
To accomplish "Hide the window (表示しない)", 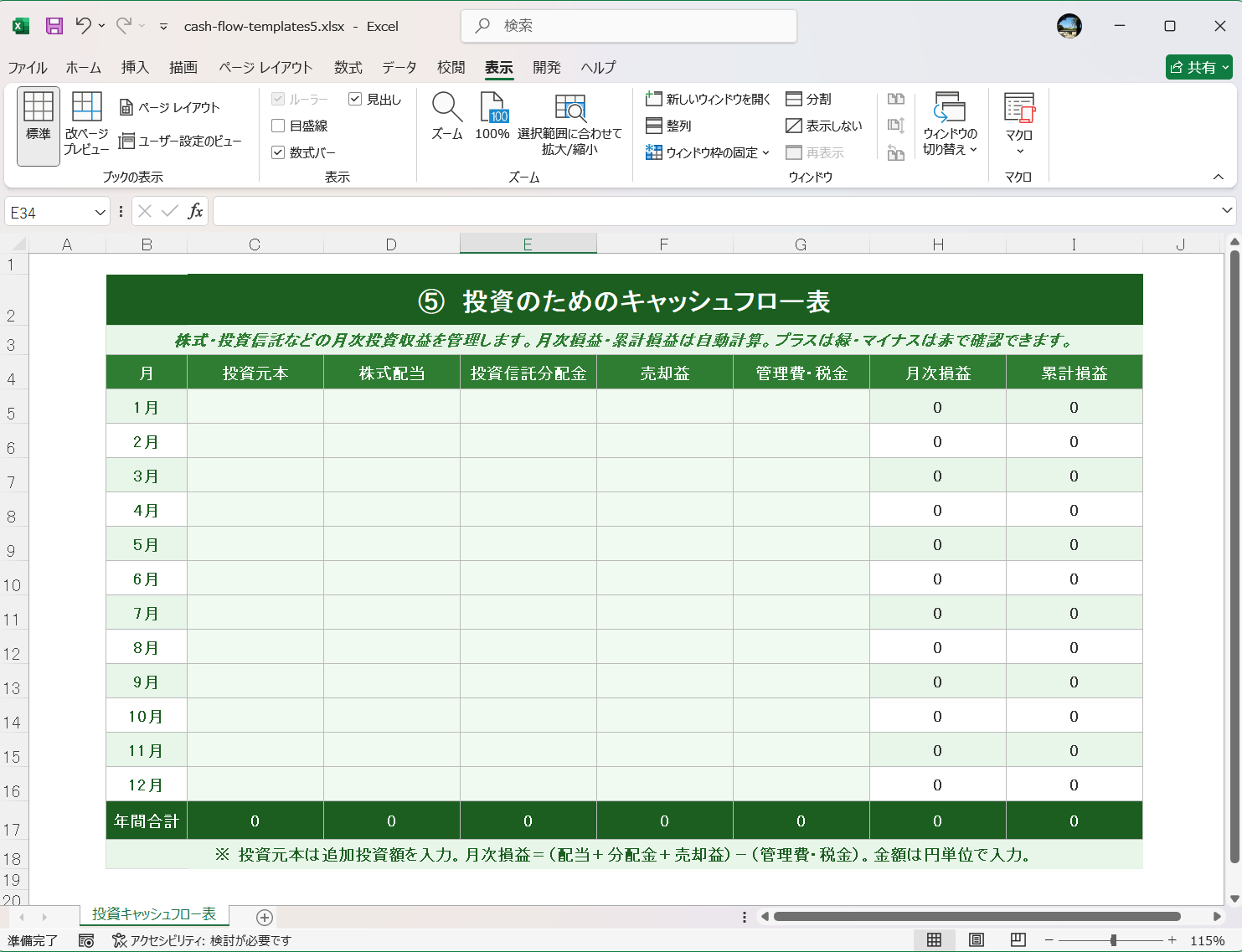I will (x=823, y=126).
